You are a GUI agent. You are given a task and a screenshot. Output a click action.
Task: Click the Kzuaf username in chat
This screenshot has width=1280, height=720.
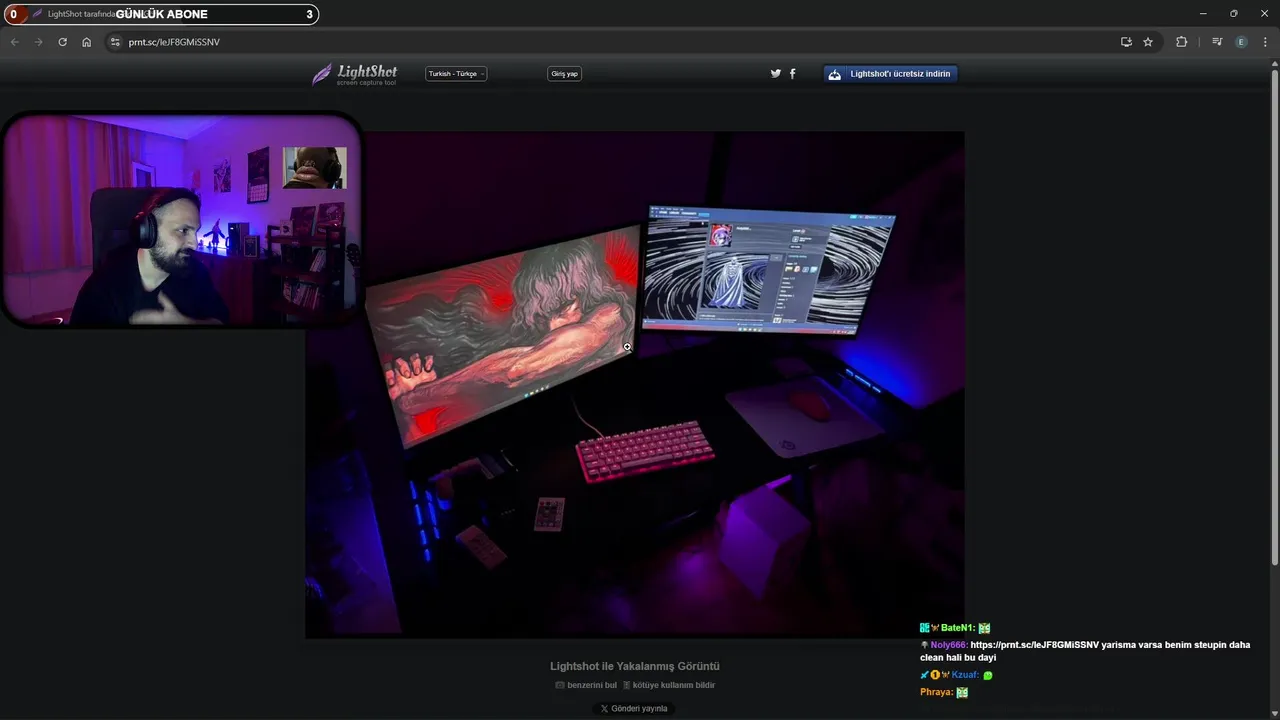[965, 675]
